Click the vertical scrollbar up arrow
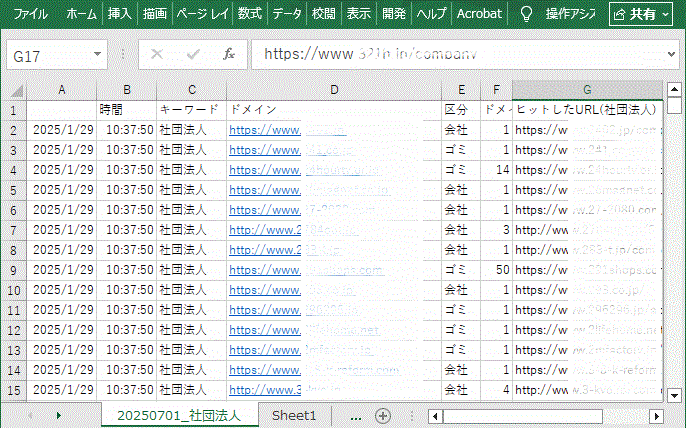Screen dimensions: 686x428 [x=674, y=89]
